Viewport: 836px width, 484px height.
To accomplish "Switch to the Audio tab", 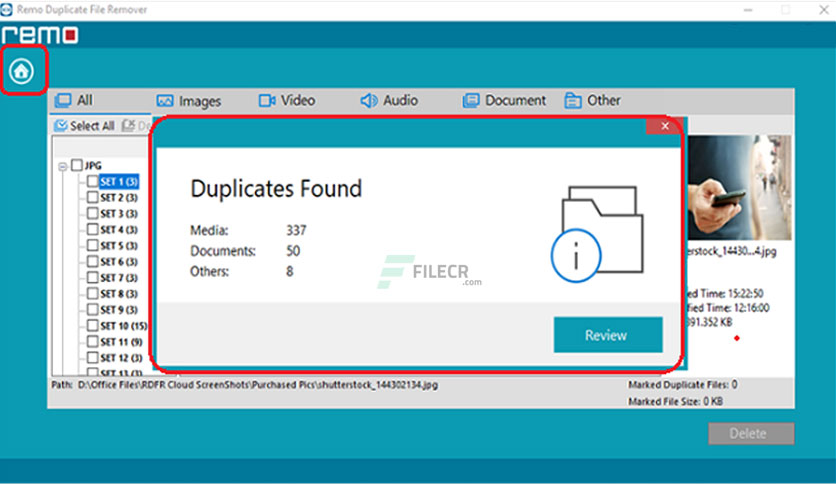I will (x=389, y=100).
